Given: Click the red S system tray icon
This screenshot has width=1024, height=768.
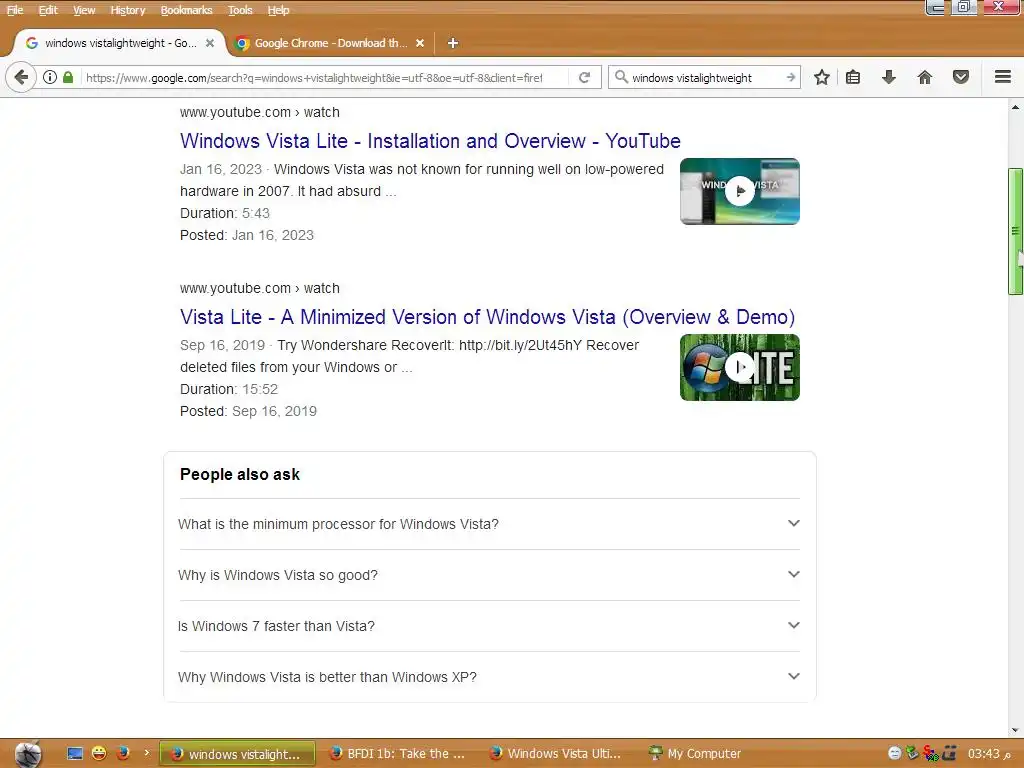Looking at the screenshot, I should pos(931,753).
